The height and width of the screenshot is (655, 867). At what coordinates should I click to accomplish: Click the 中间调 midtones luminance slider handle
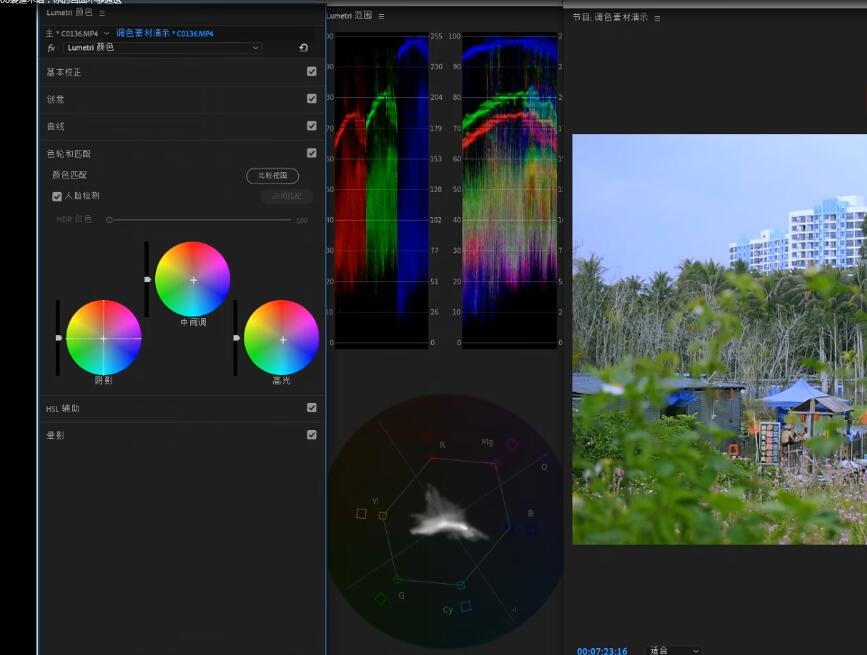[148, 280]
